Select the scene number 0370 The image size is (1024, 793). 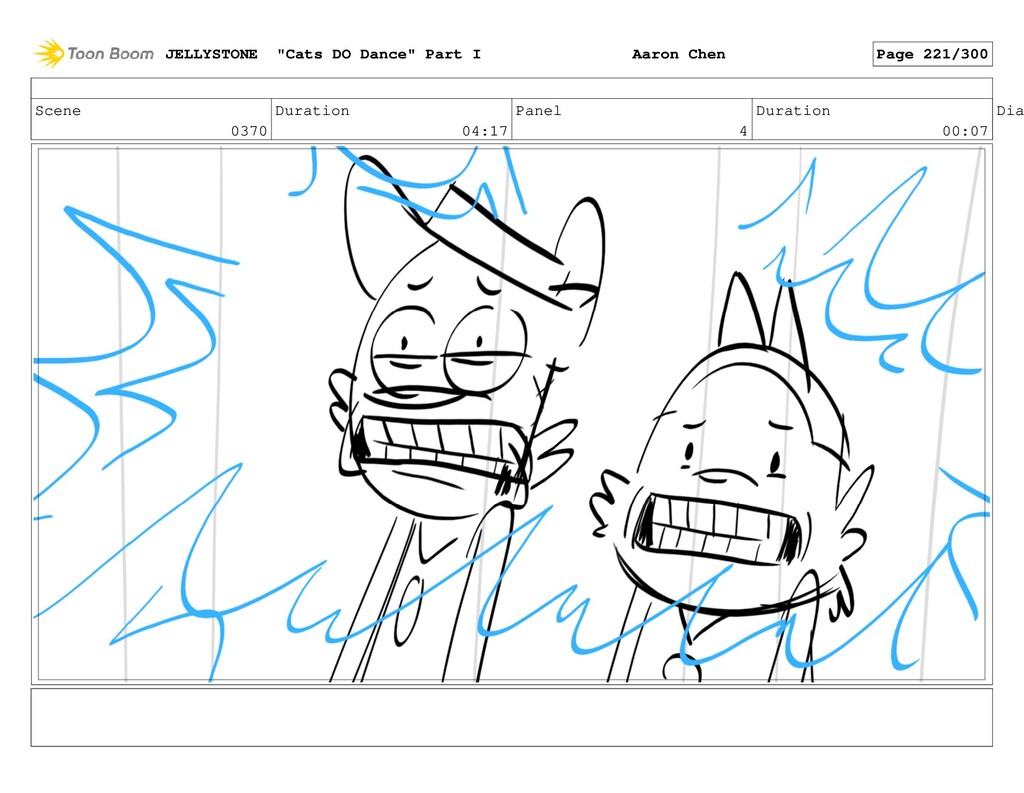249,131
